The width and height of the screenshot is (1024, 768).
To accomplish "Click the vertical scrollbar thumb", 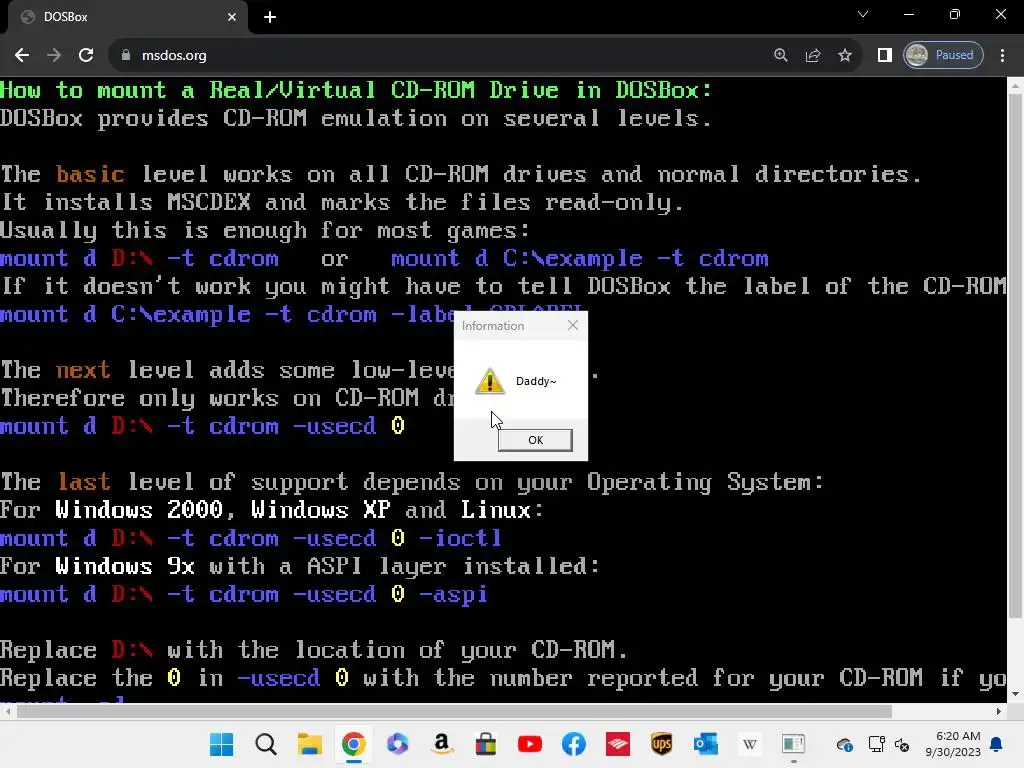I will [1015, 355].
